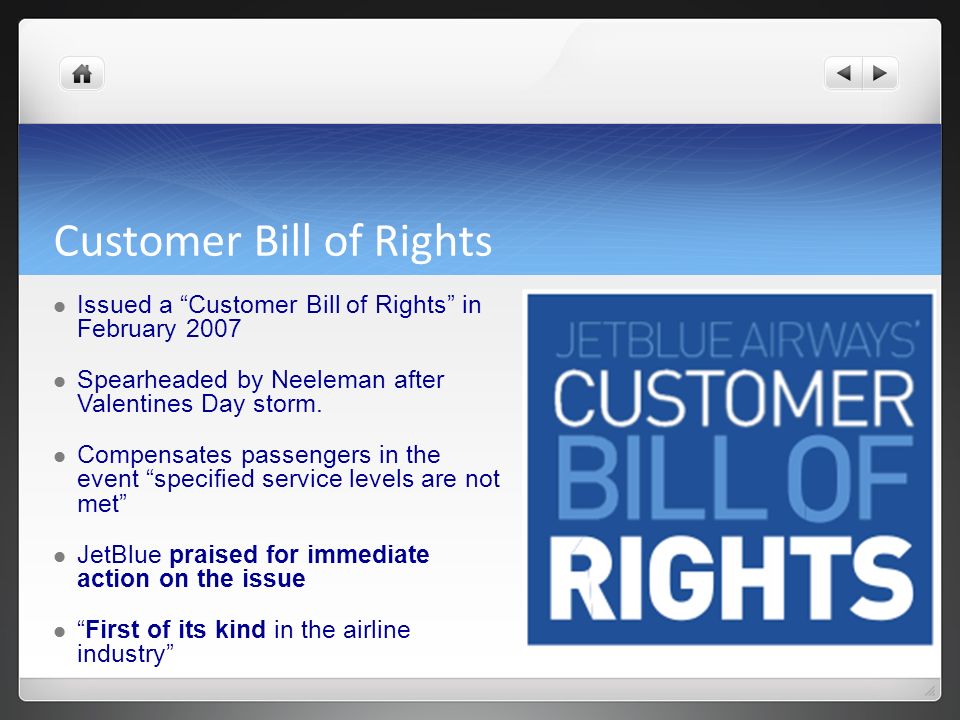
Task: Select 'Valentines Day storm.' text line
Action: (200, 404)
